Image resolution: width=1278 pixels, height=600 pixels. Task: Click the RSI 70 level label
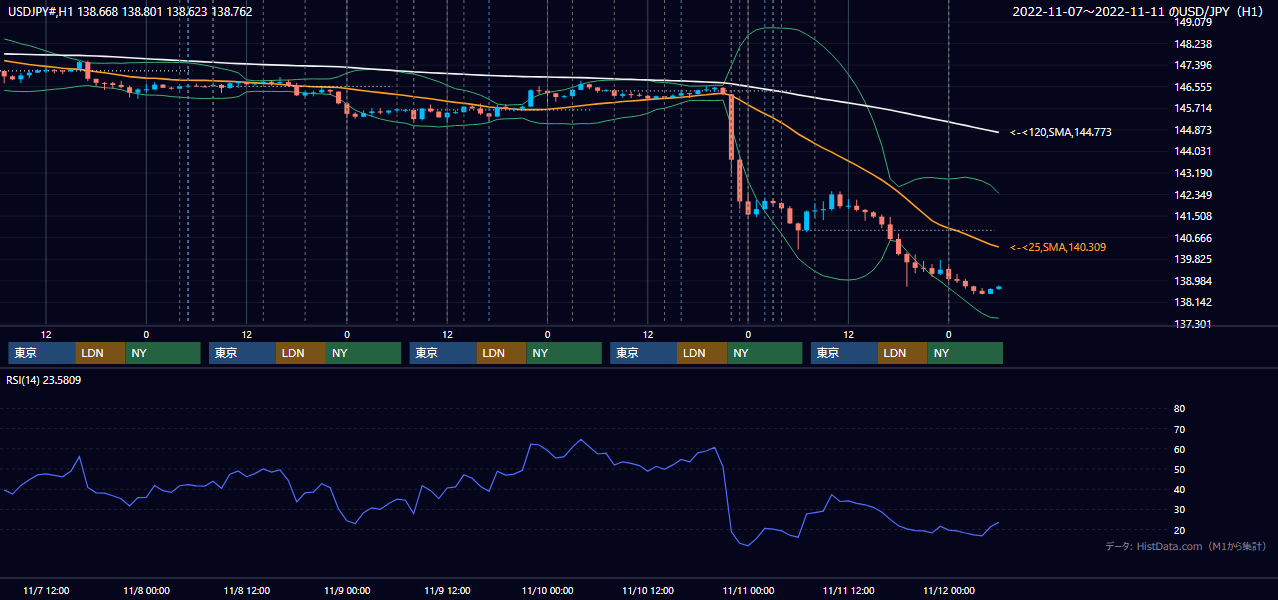click(1179, 429)
